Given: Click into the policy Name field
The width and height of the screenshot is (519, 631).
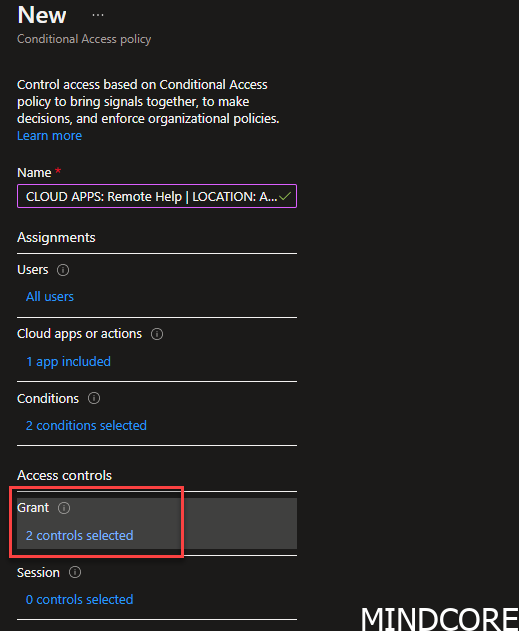Looking at the screenshot, I should [x=157, y=196].
